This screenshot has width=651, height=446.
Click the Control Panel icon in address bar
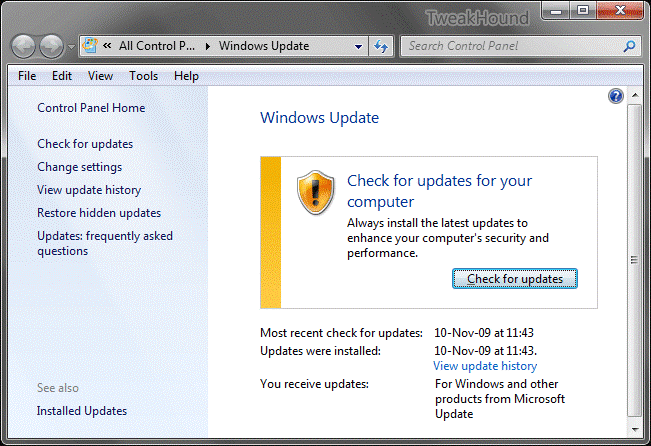pos(90,45)
